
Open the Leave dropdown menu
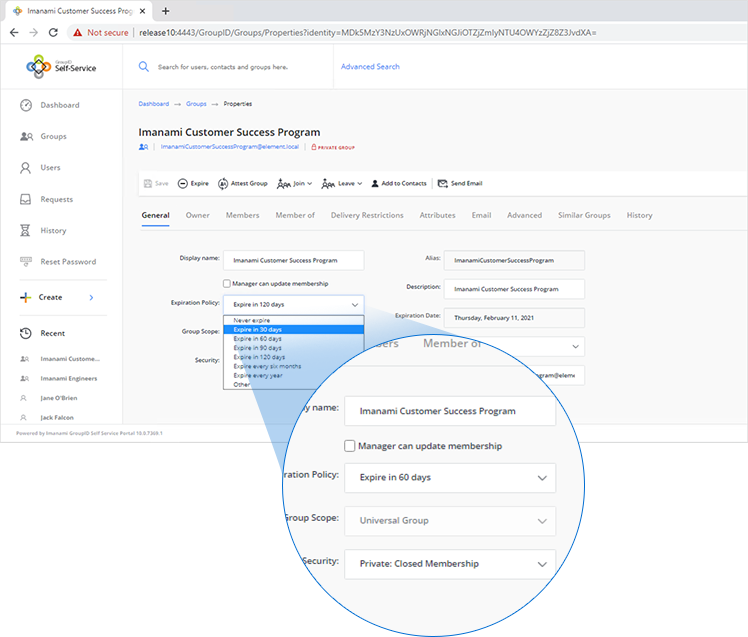pyautogui.click(x=342, y=184)
